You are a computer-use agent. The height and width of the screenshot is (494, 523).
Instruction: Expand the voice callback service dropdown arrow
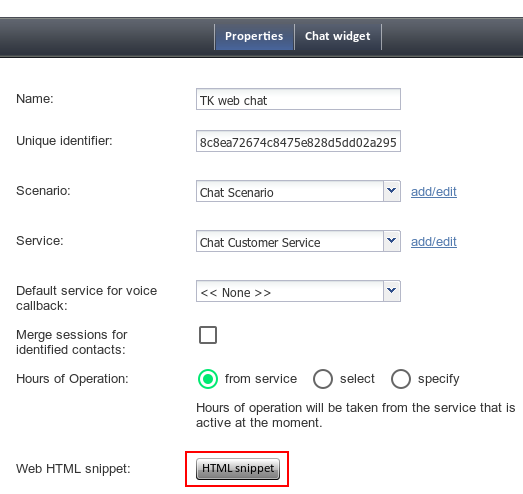392,291
